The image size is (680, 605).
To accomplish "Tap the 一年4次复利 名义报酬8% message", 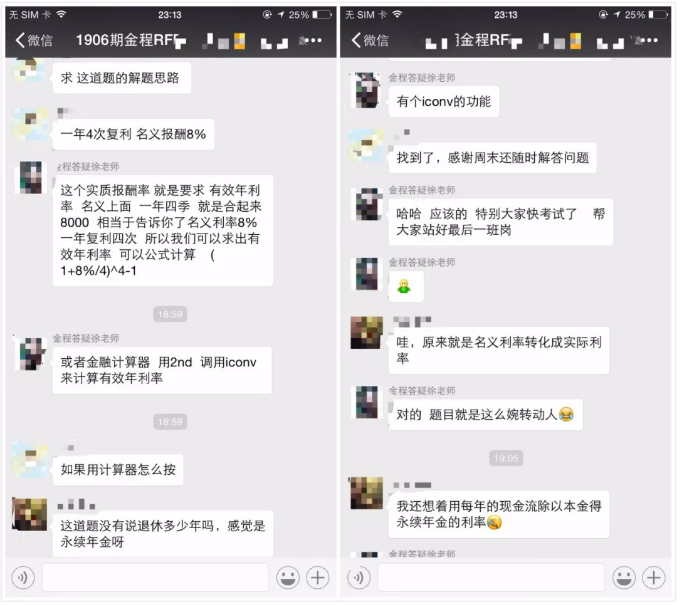I will [134, 135].
